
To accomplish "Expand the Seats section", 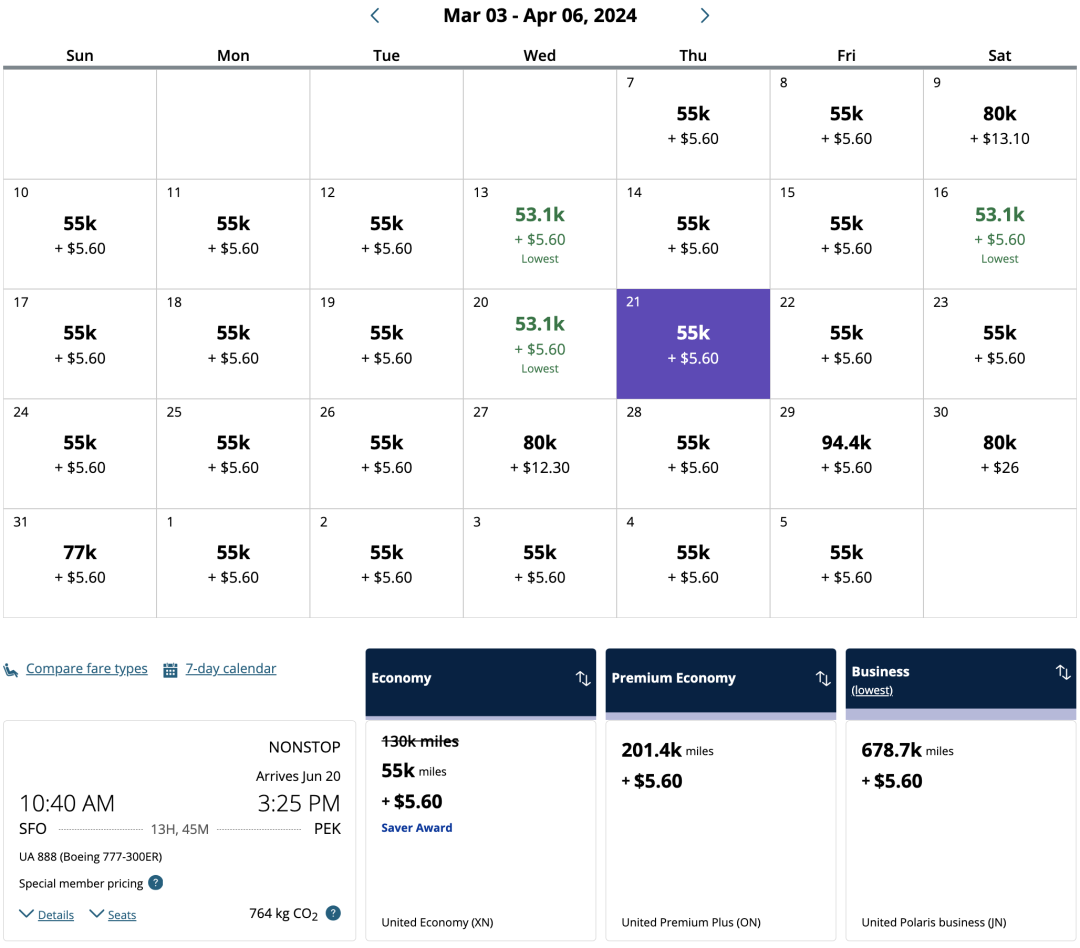I will (x=121, y=915).
